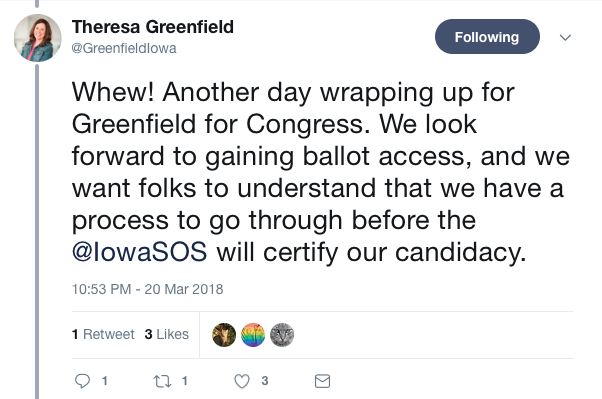Image resolution: width=602 pixels, height=399 pixels.
Task: Click the rainbow liker avatar
Action: tap(253, 335)
